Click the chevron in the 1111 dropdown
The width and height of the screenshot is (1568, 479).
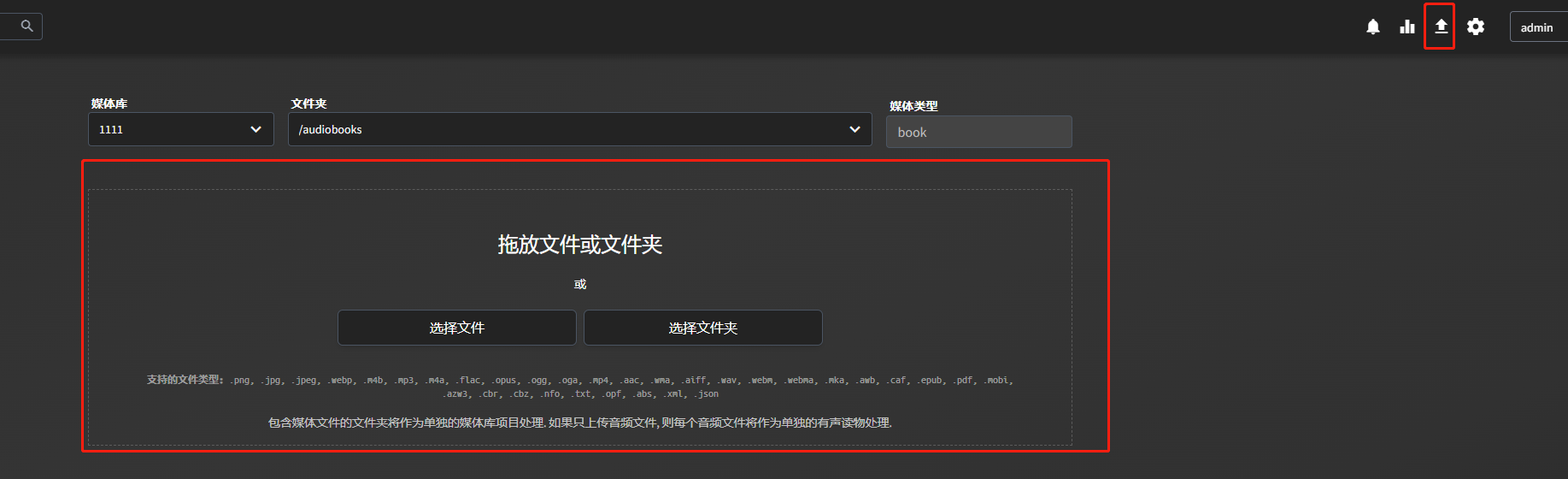click(x=255, y=129)
